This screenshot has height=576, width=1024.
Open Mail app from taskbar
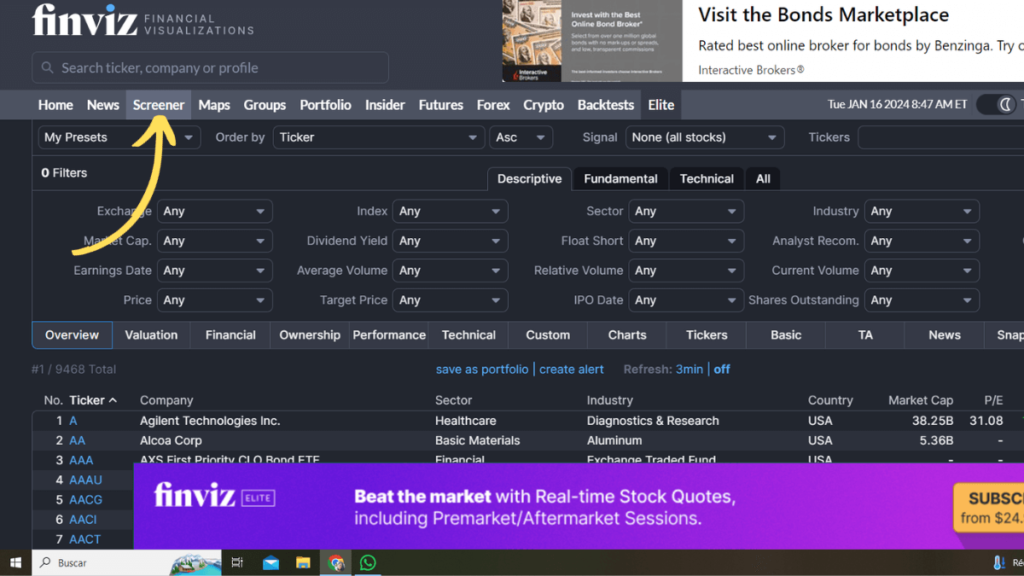click(x=270, y=562)
